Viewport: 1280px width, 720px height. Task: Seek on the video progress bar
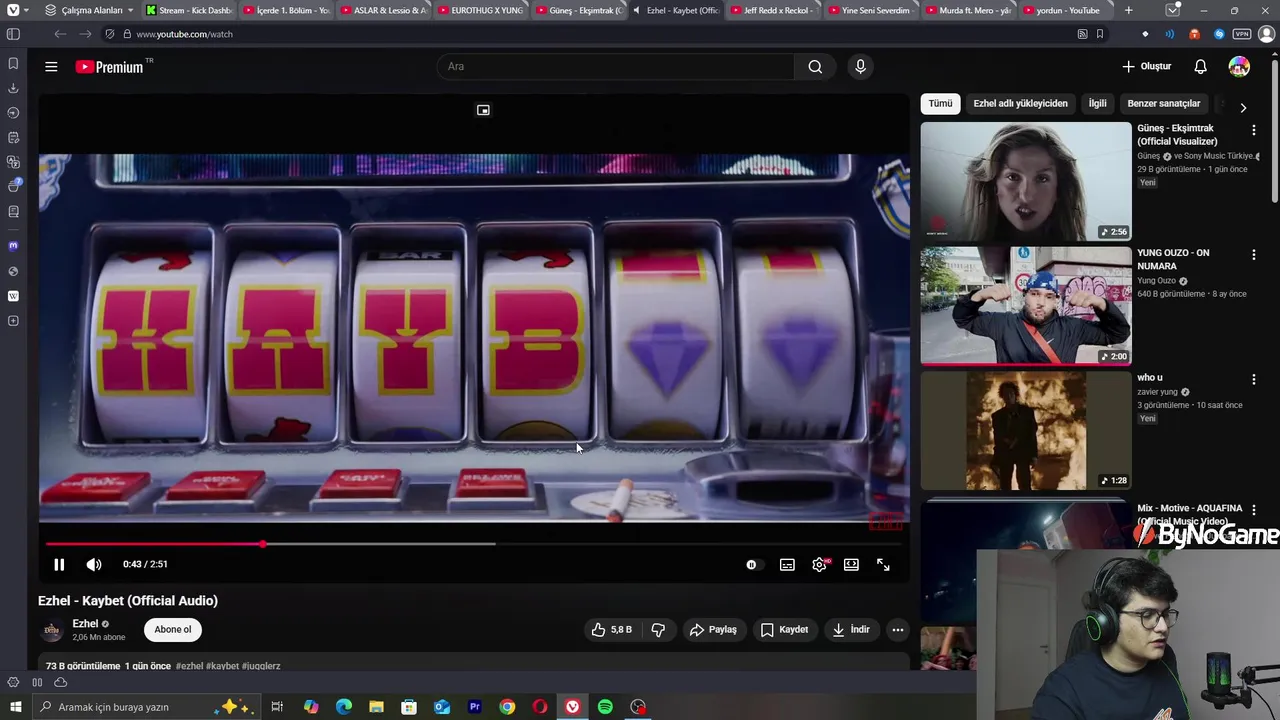click(474, 544)
